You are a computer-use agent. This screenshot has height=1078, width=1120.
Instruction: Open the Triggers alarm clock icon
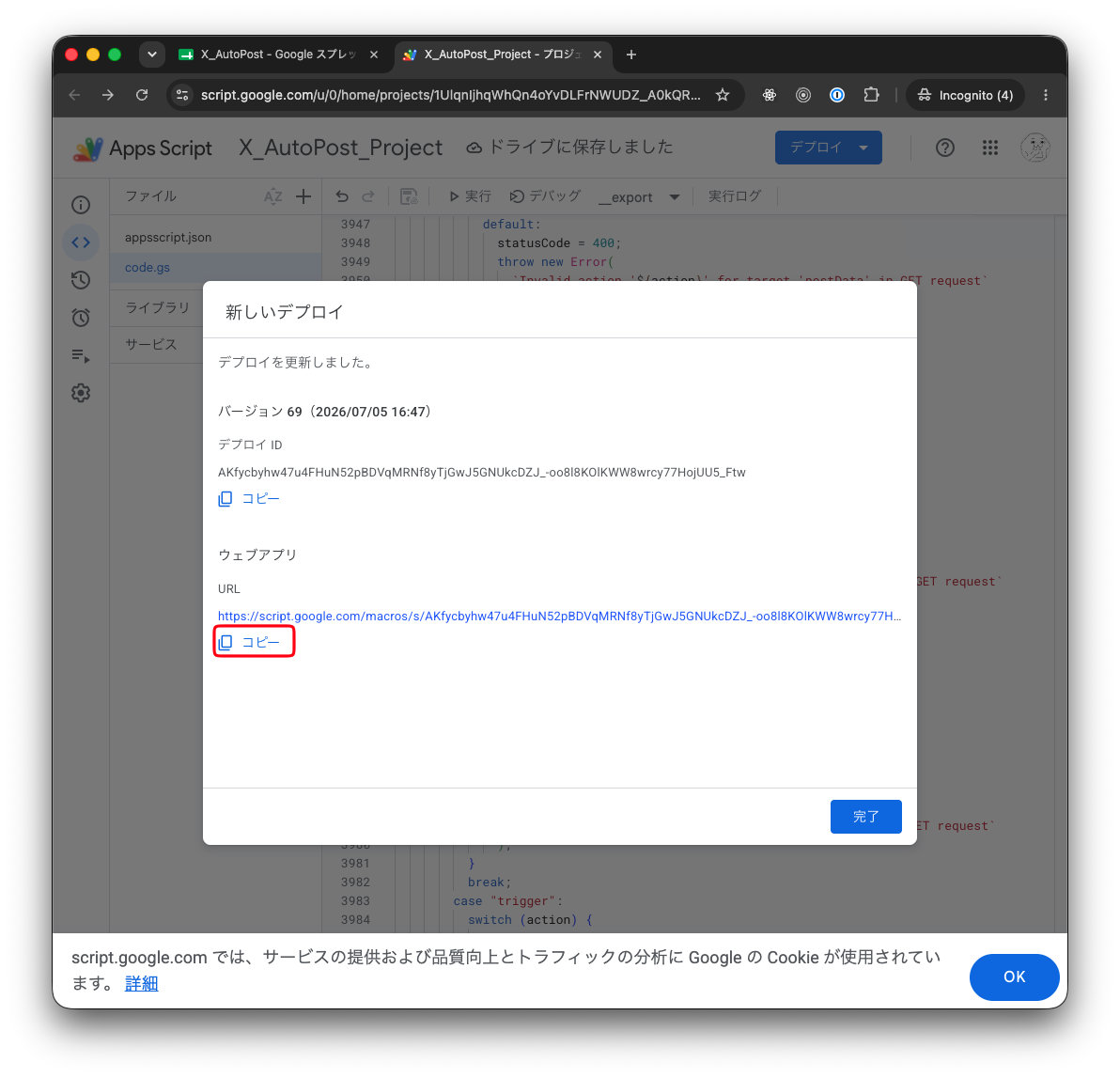coord(81,317)
